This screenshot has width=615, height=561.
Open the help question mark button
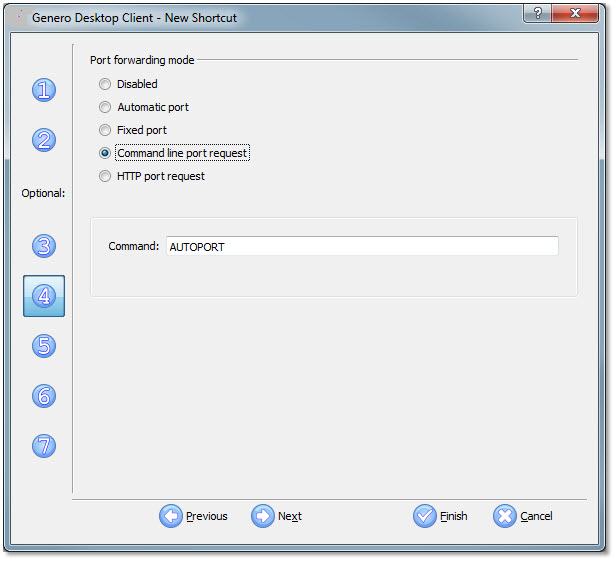(x=537, y=14)
